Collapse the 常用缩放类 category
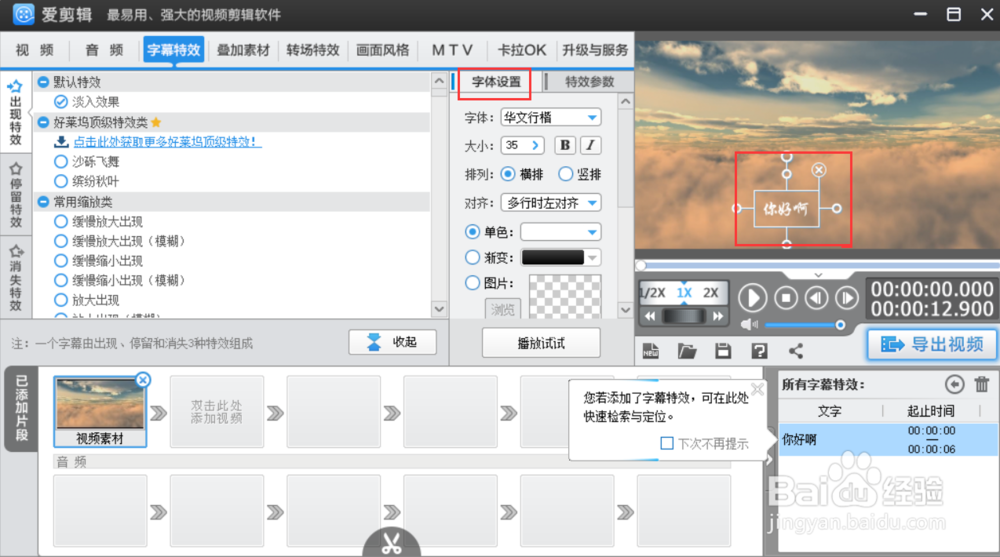Image resolution: width=1000 pixels, height=557 pixels. click(x=43, y=202)
